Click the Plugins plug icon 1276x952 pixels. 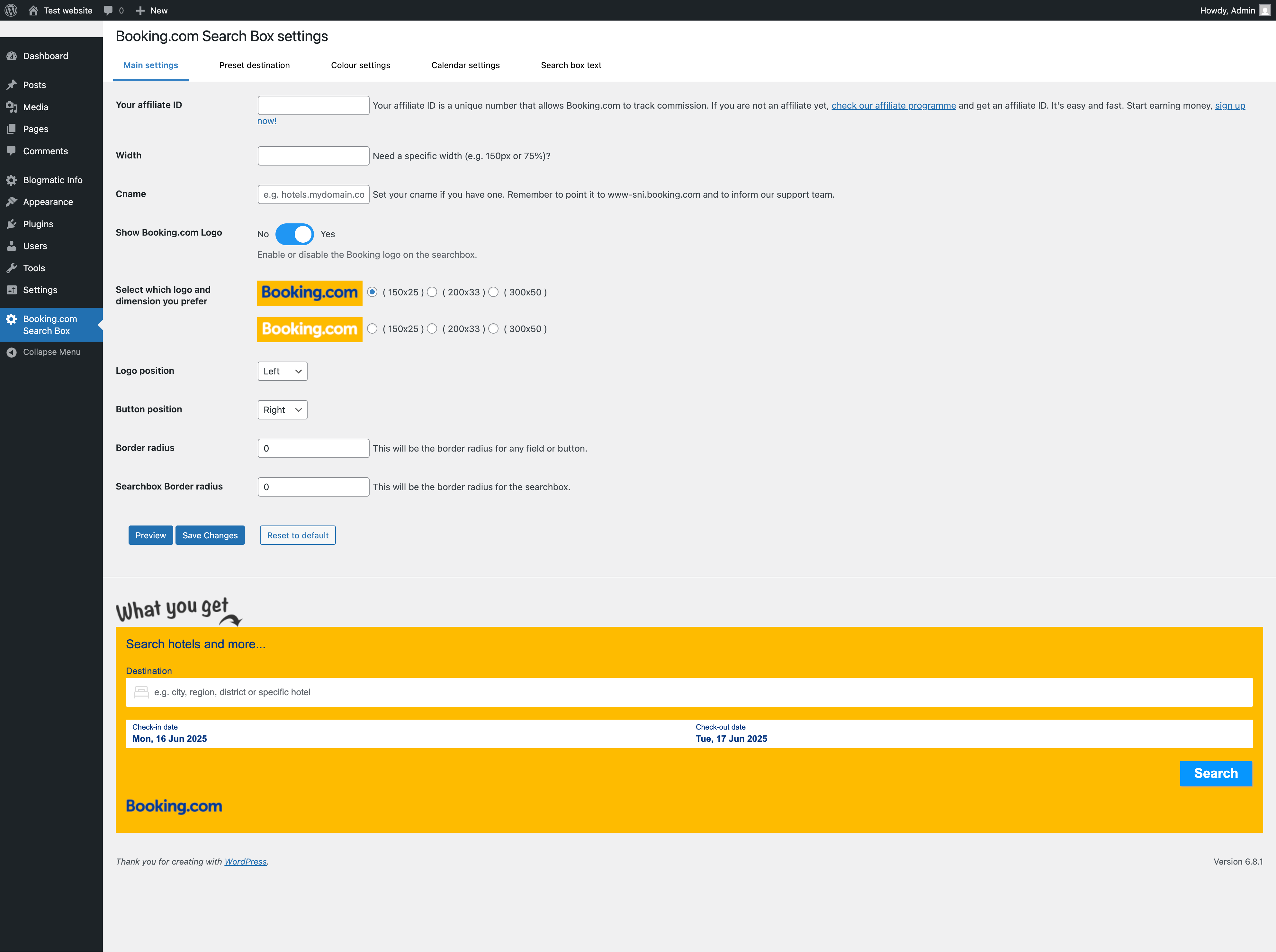(12, 224)
